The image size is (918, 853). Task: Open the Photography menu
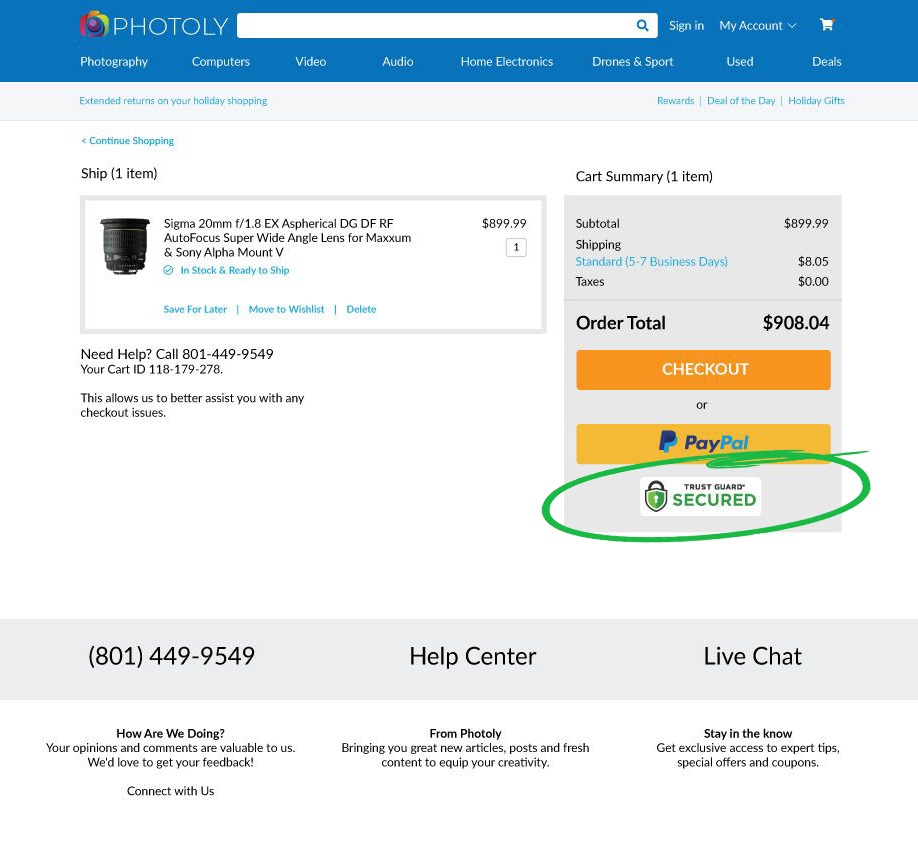click(x=114, y=61)
